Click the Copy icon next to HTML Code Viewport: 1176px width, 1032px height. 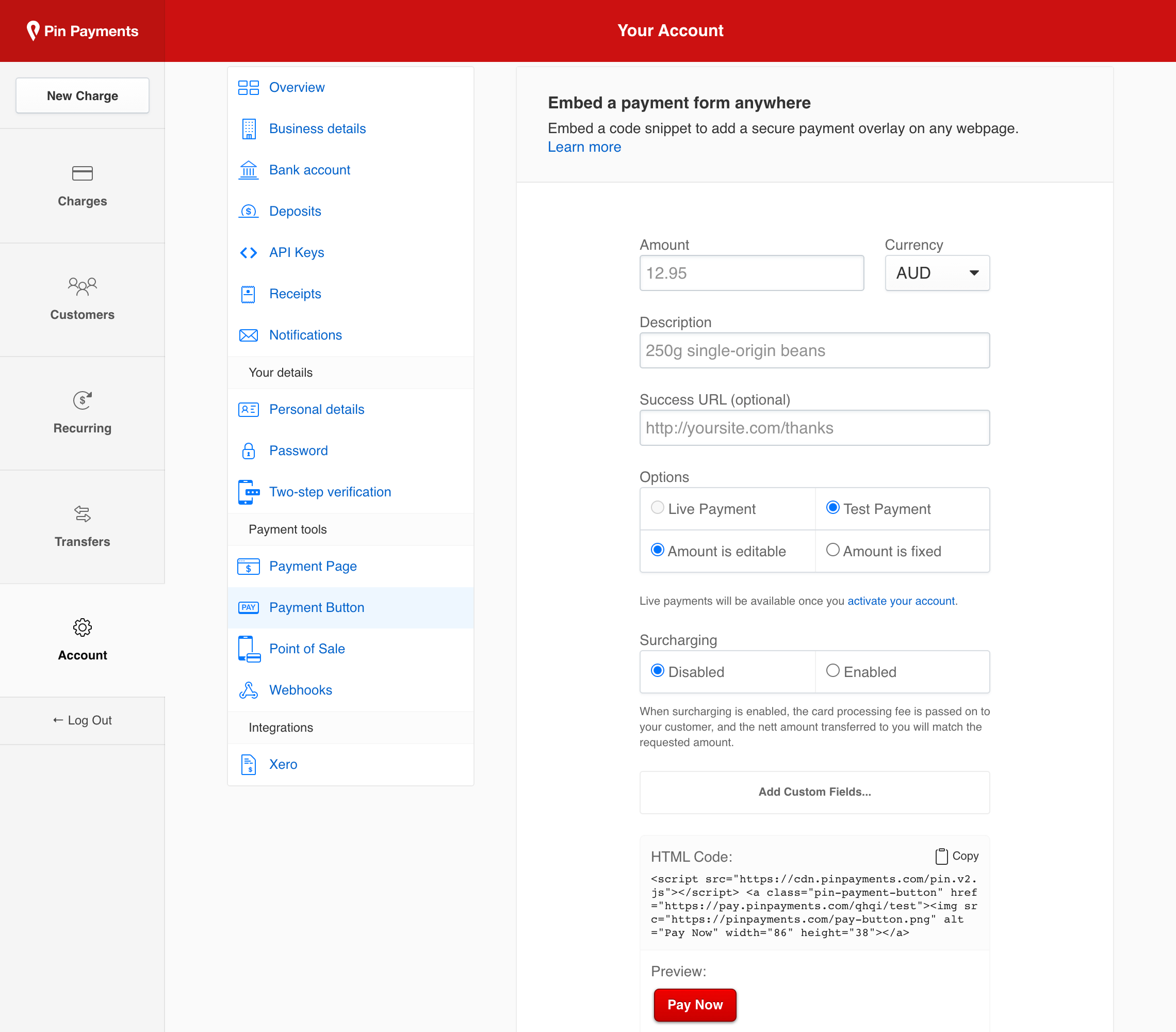tap(942, 856)
